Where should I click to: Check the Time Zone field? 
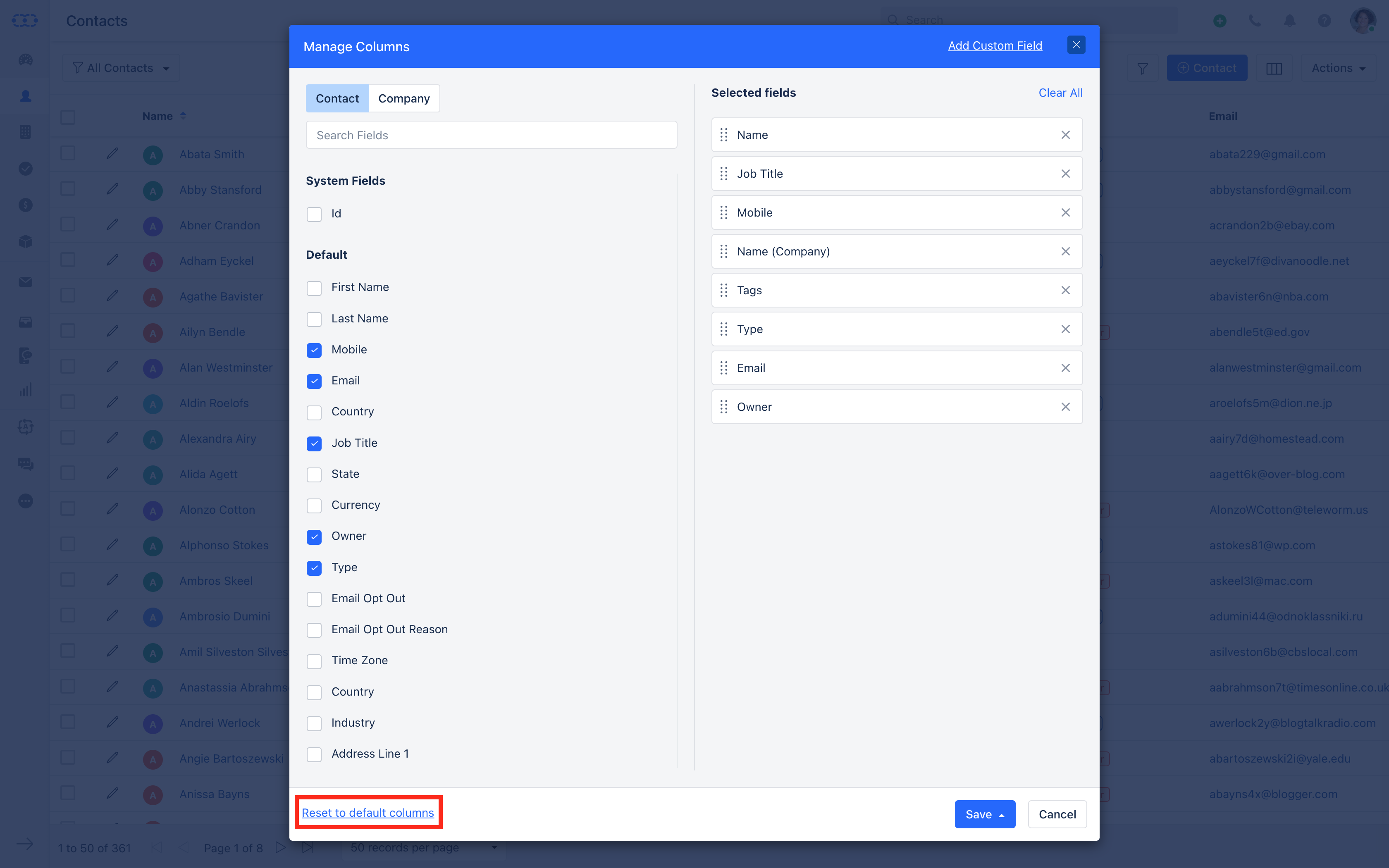314,661
